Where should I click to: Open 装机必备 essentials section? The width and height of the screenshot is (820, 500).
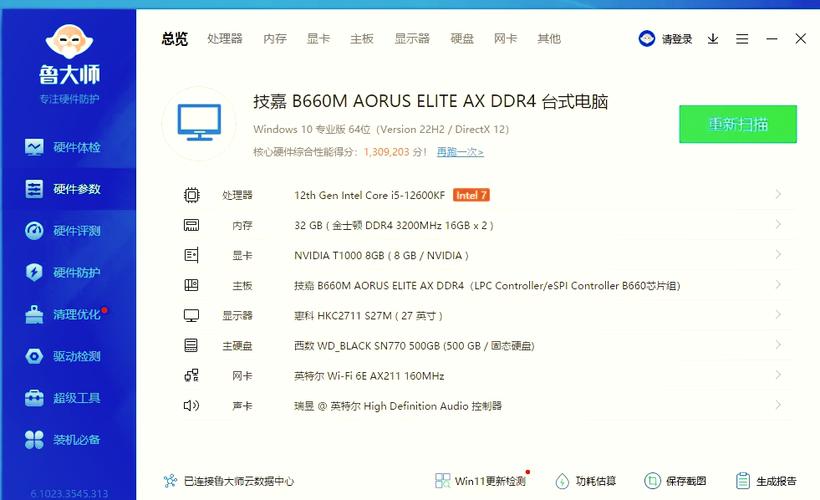pyautogui.click(x=63, y=440)
